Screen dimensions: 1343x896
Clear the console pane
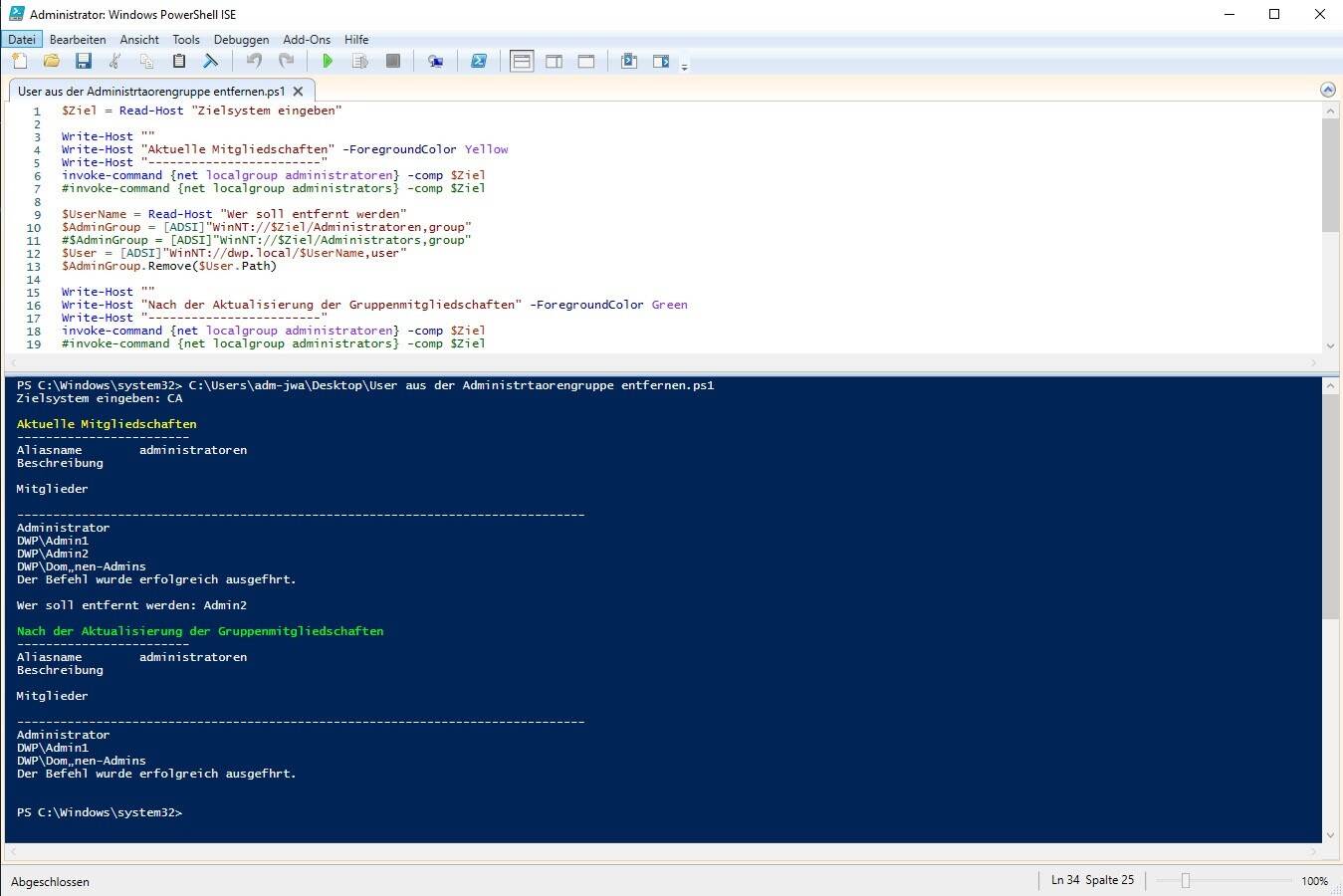point(211,62)
